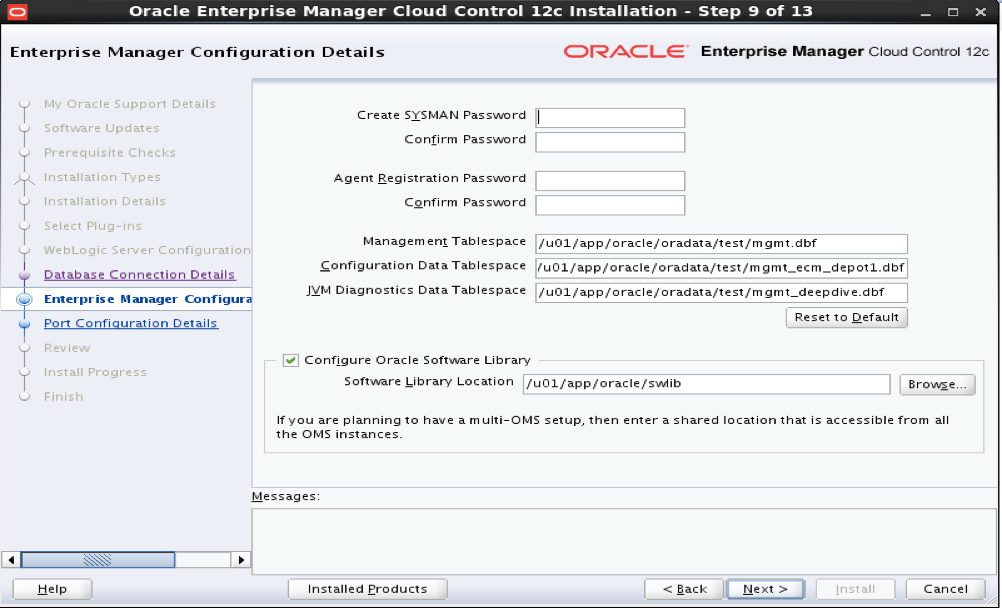Click the Management Tablespace path field
This screenshot has height=610, width=1002.
(721, 243)
